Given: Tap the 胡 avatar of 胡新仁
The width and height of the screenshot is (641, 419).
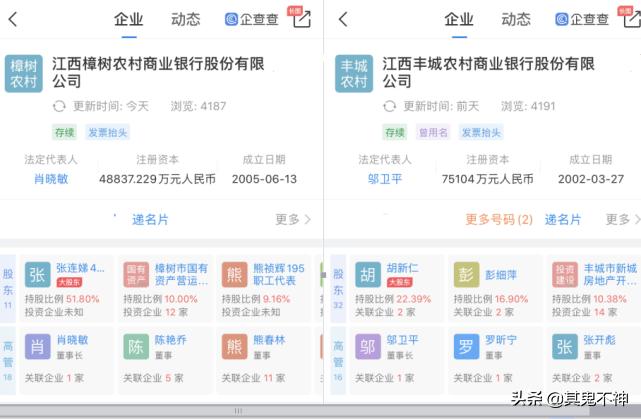Looking at the screenshot, I should click(368, 275).
